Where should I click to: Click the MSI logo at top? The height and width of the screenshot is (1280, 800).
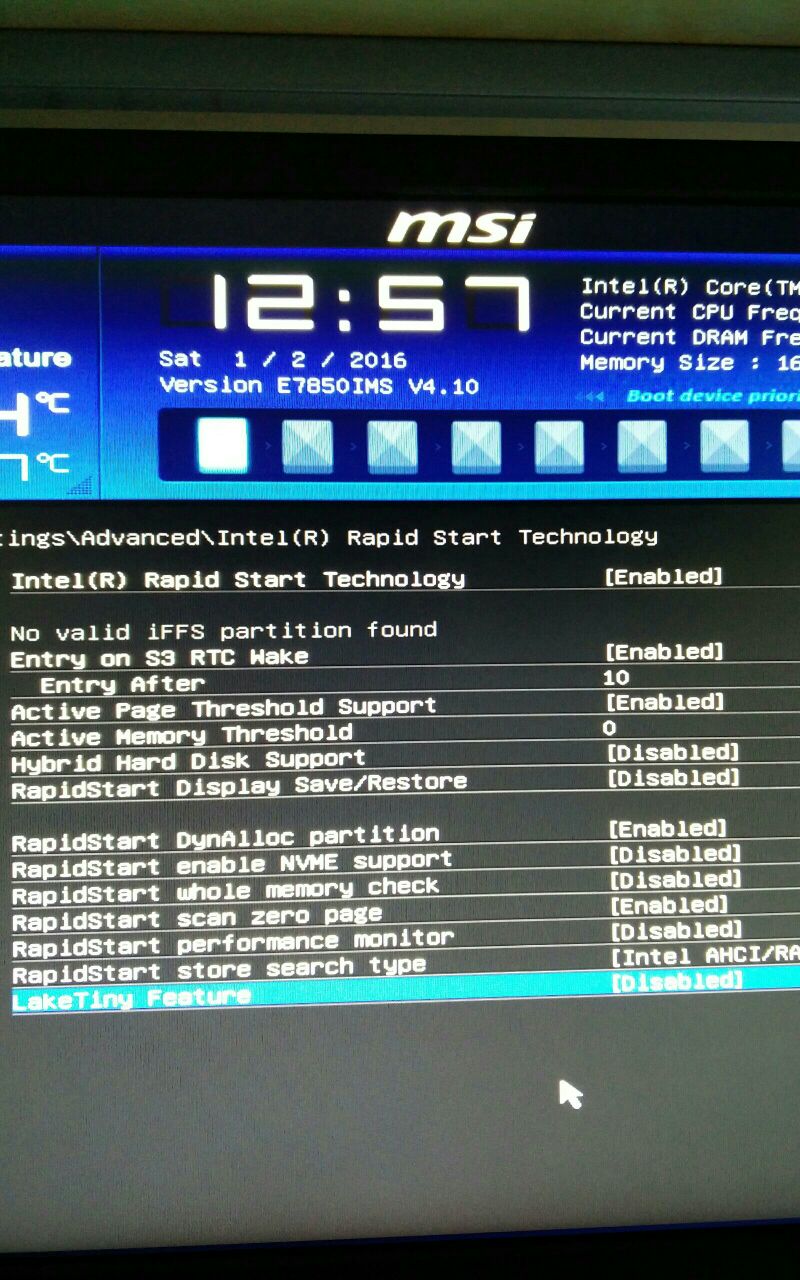click(x=461, y=228)
